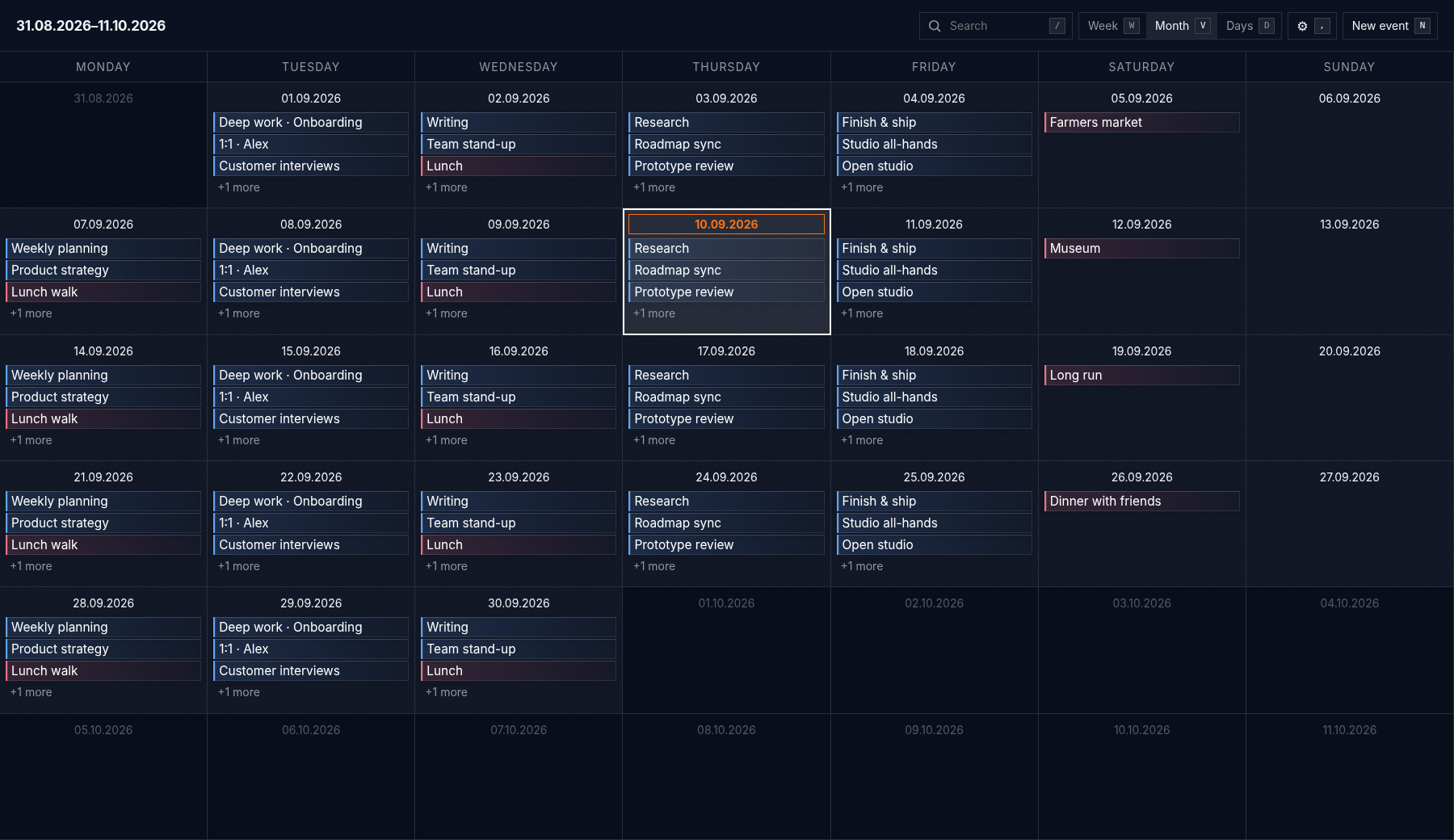Open Research event on 10.09.2026
The image size is (1454, 840).
coord(726,248)
